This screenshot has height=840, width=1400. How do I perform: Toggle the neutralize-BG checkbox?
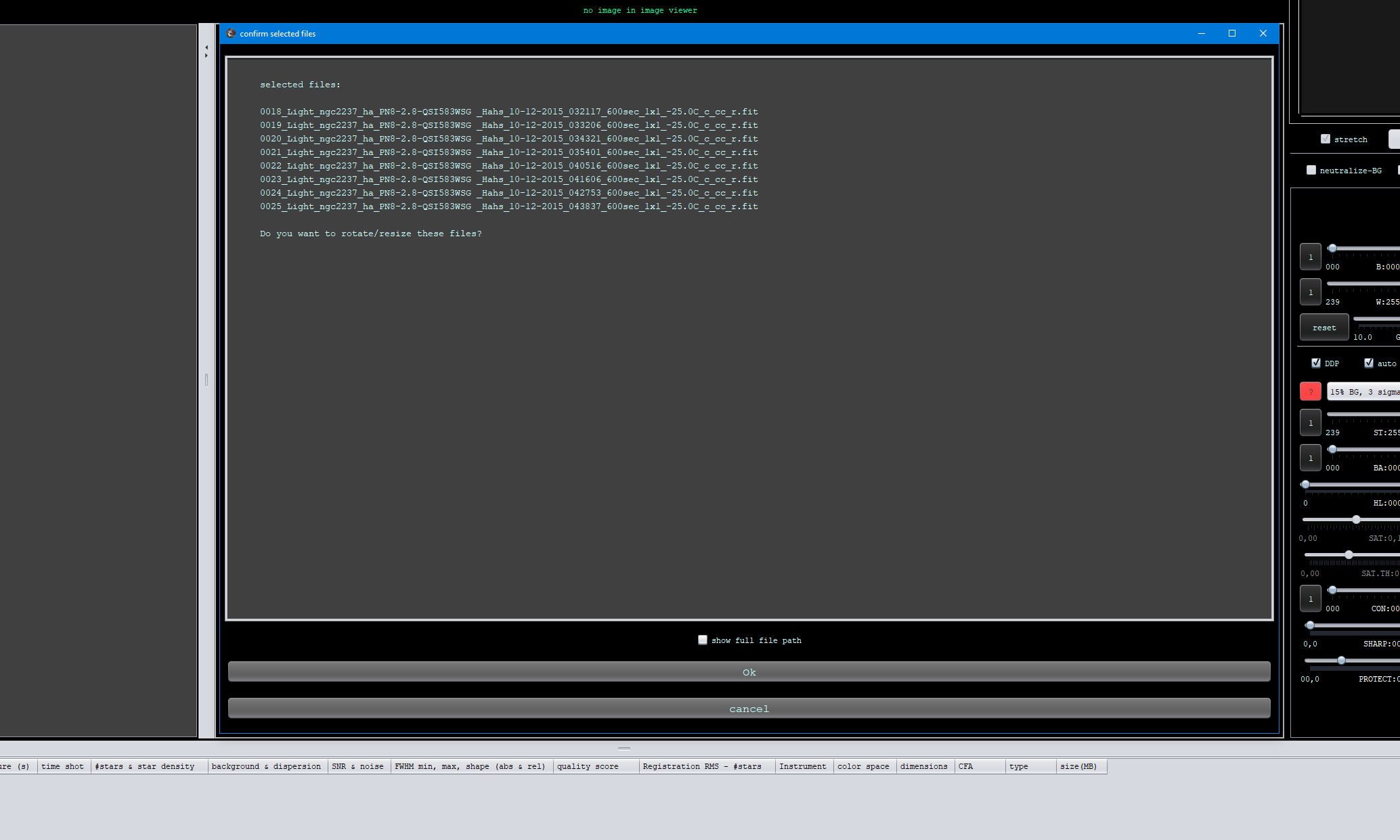(x=1311, y=170)
